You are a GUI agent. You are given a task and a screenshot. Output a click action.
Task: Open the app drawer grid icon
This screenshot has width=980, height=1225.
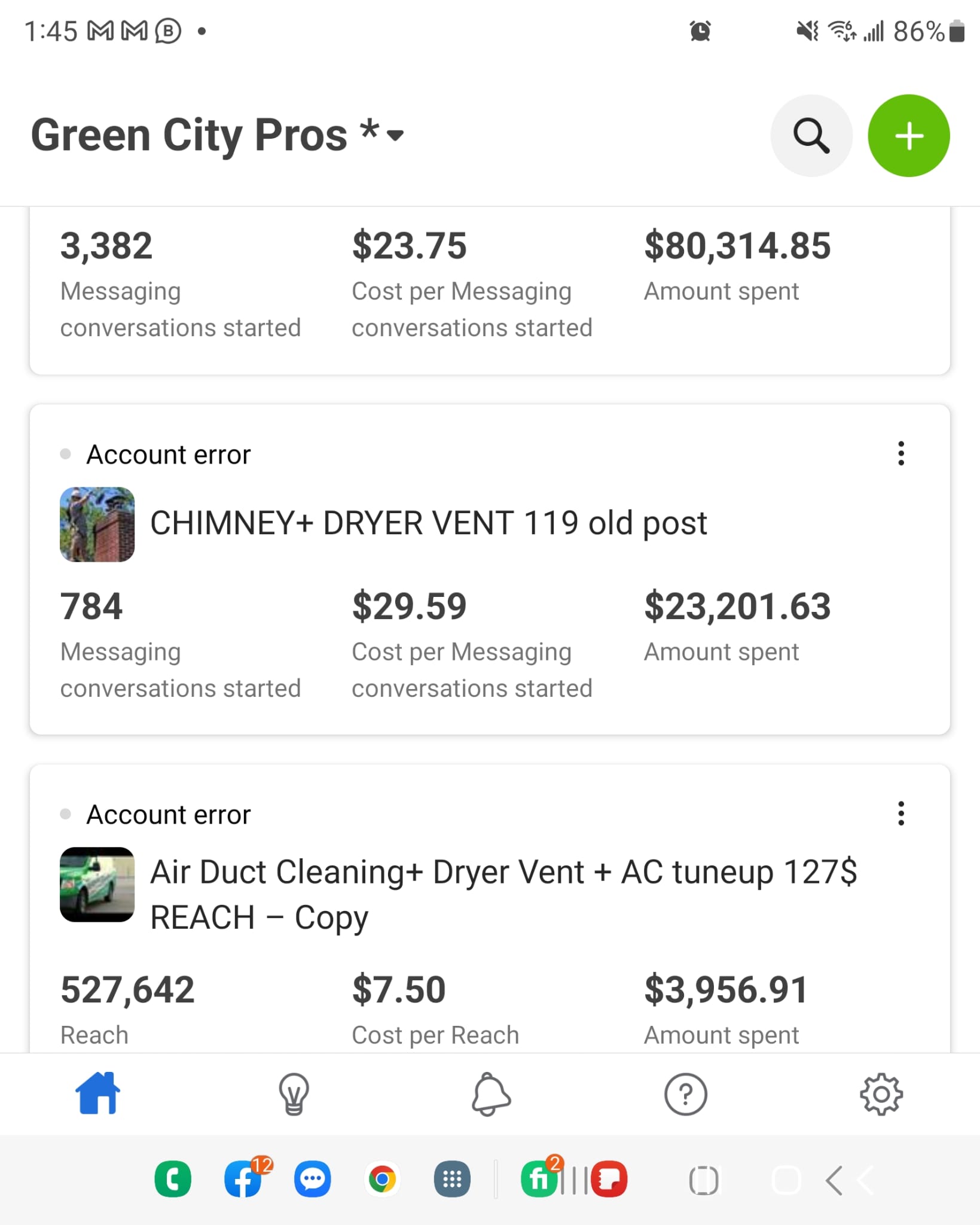pos(451,1179)
